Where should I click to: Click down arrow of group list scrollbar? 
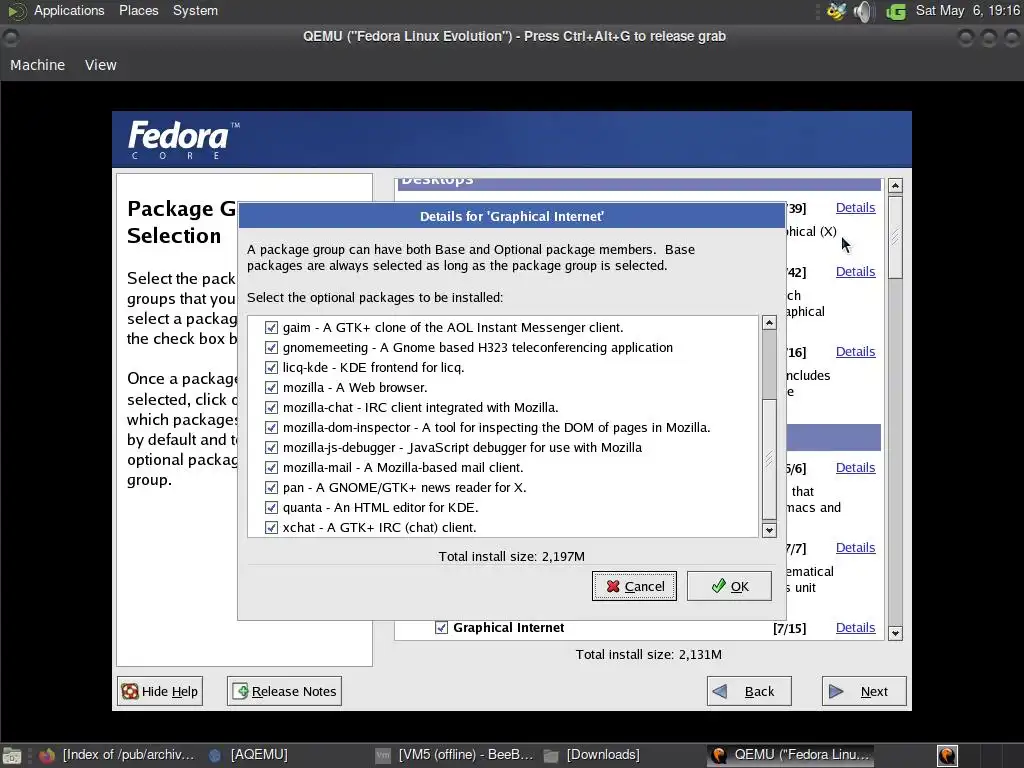click(895, 633)
